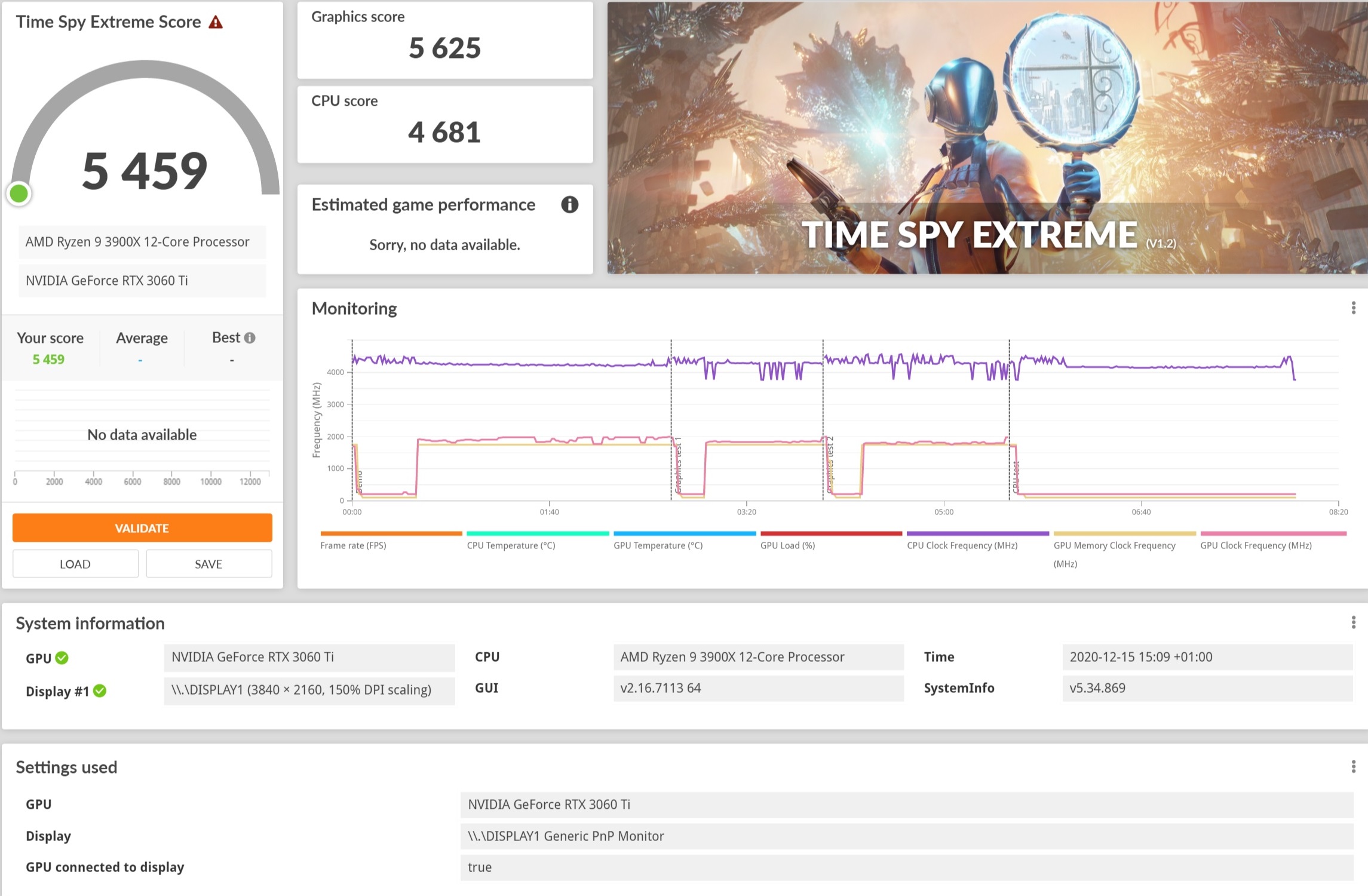Click the System information GPU value field

[x=309, y=657]
